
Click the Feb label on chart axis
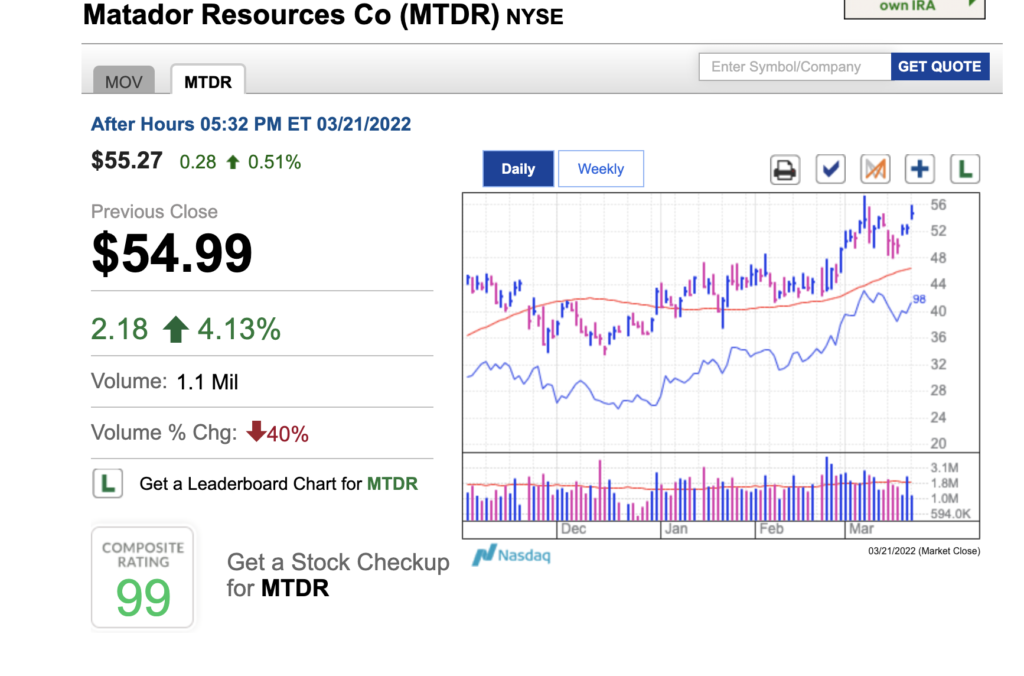pos(771,529)
